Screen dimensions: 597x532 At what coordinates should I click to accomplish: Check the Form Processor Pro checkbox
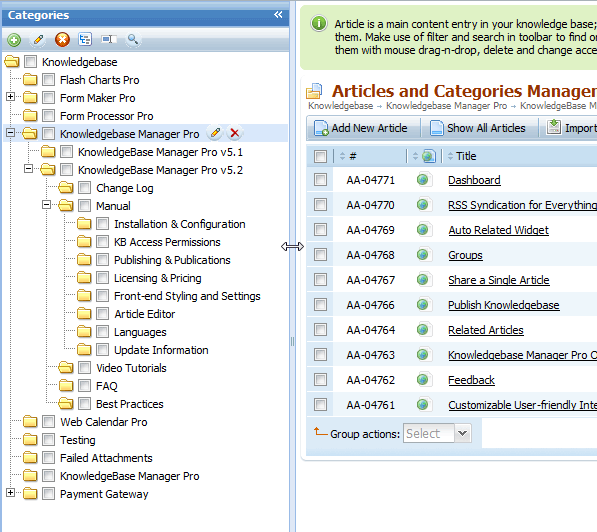tap(48, 115)
